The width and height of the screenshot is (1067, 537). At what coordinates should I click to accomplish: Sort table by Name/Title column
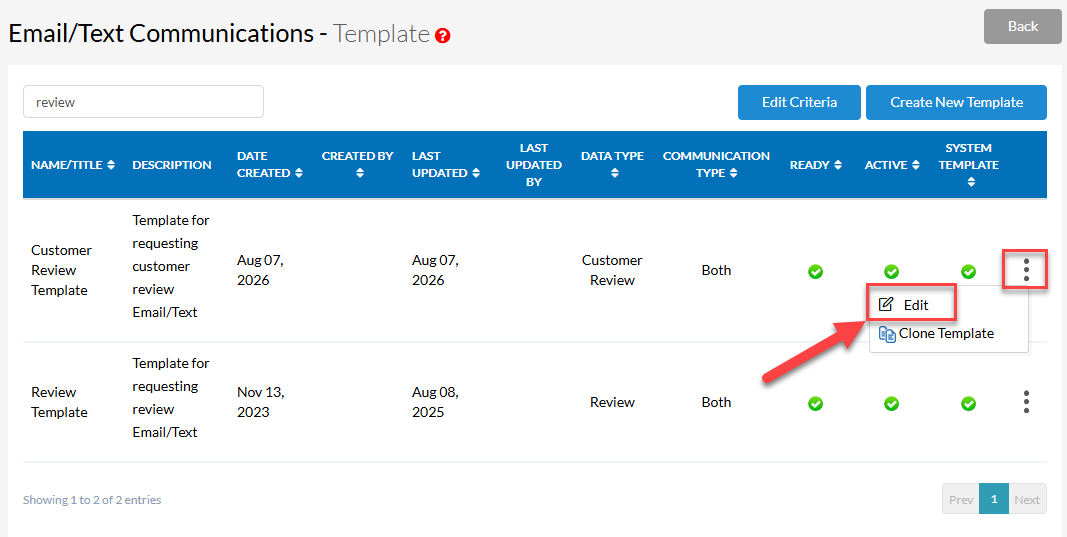click(73, 165)
